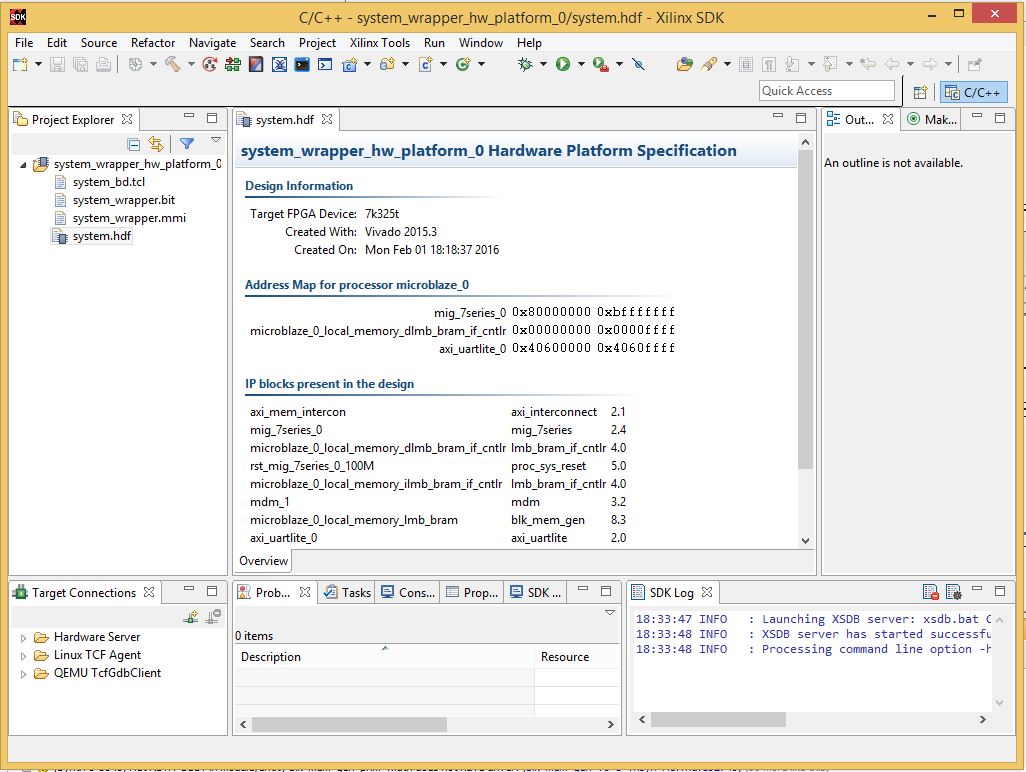Switch to the Mak... tab
The height and width of the screenshot is (772, 1026).
pos(932,119)
